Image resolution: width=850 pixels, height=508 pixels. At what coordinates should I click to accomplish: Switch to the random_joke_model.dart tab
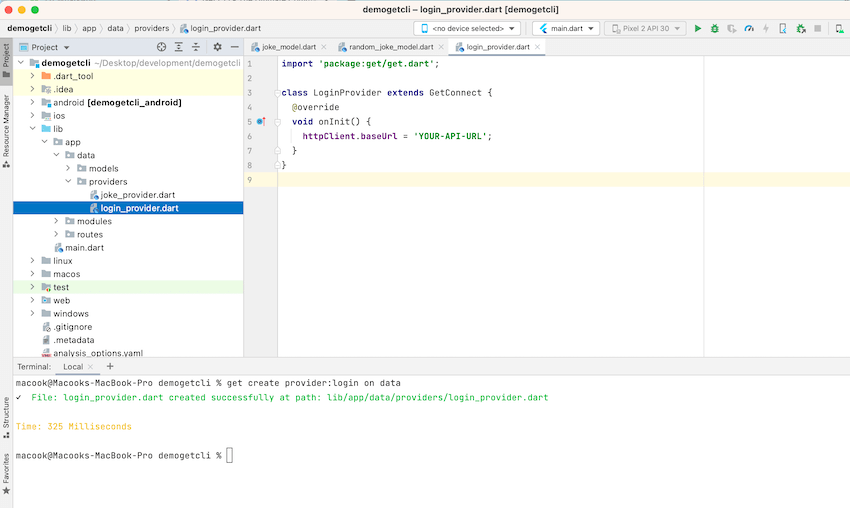(390, 47)
